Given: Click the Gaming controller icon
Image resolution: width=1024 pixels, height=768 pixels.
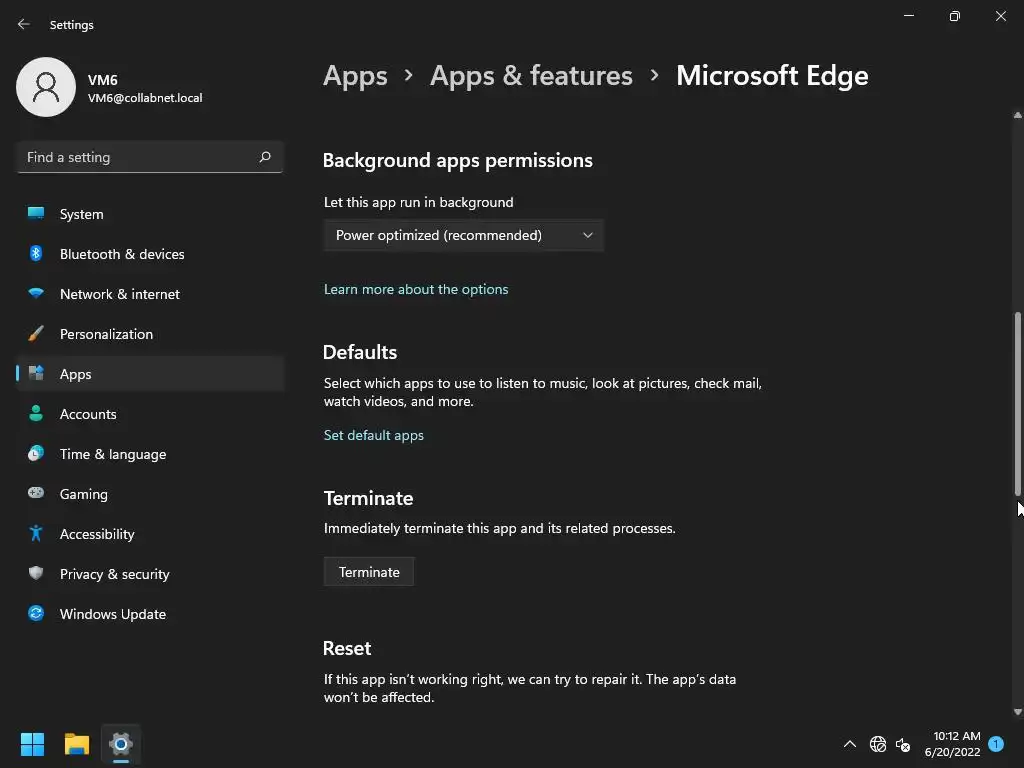Looking at the screenshot, I should [x=36, y=494].
